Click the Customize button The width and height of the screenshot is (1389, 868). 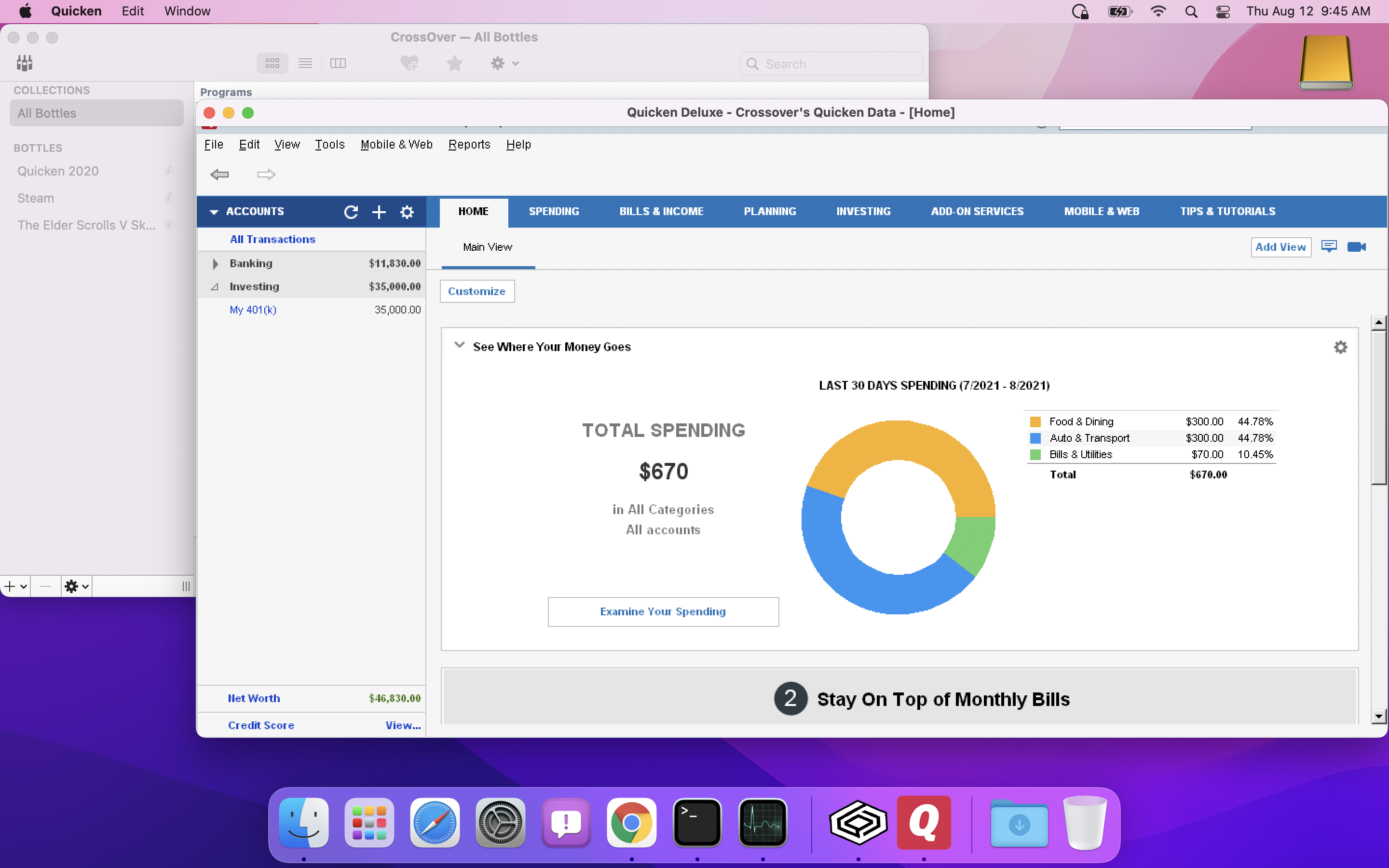477,291
